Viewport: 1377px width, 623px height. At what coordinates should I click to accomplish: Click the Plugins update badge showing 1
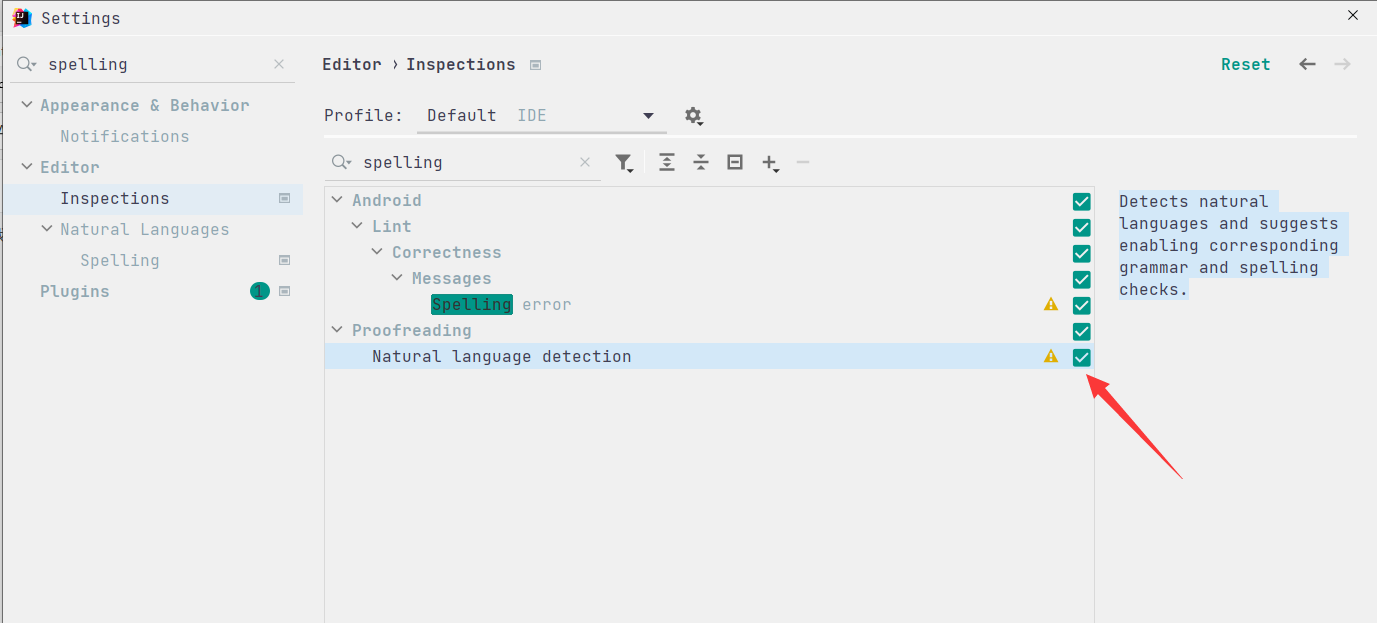pyautogui.click(x=260, y=291)
